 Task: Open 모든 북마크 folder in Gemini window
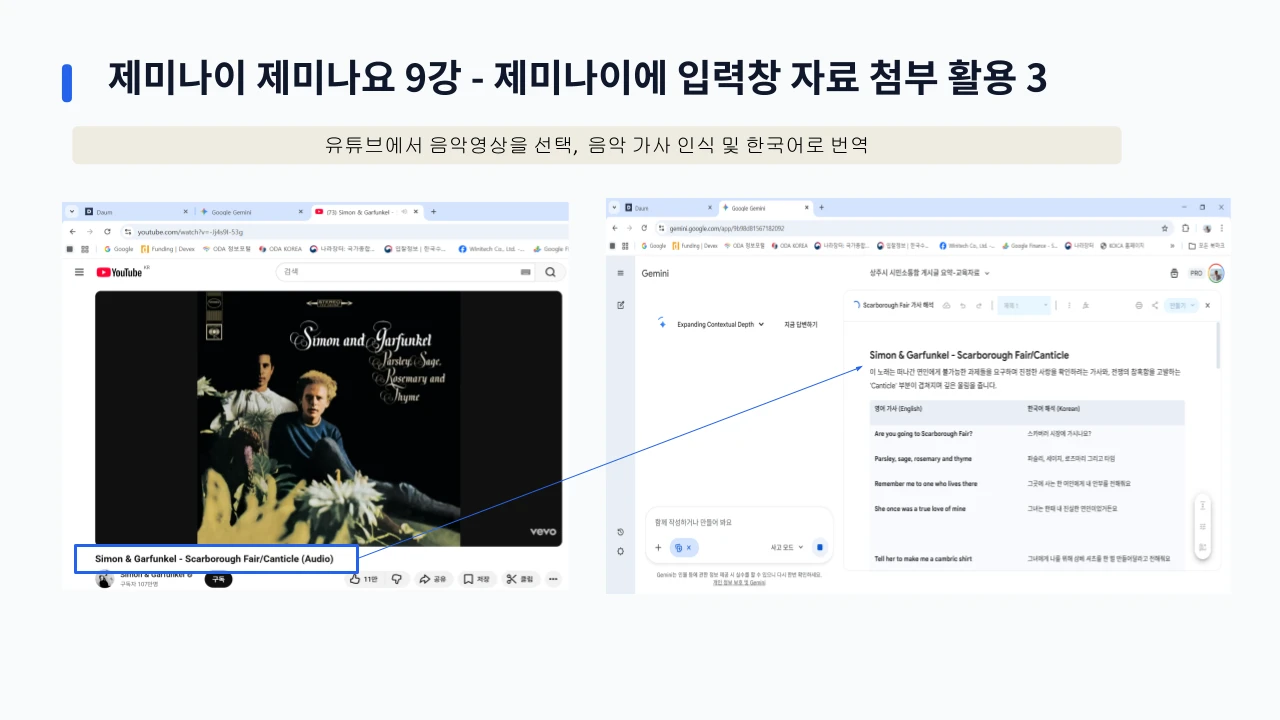coord(1206,245)
